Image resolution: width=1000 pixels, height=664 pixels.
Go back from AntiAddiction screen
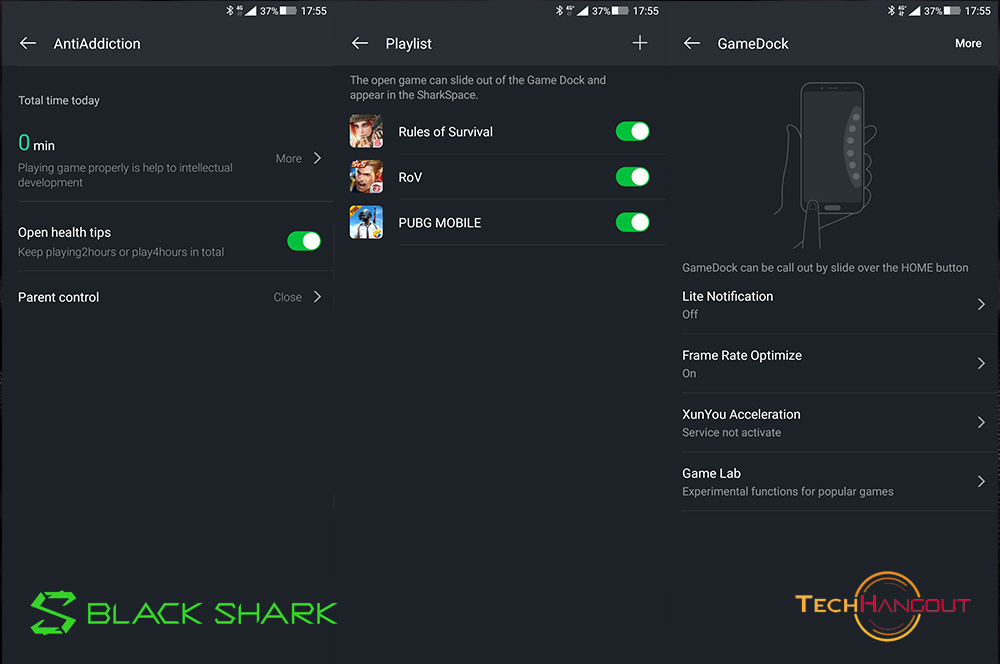coord(27,43)
